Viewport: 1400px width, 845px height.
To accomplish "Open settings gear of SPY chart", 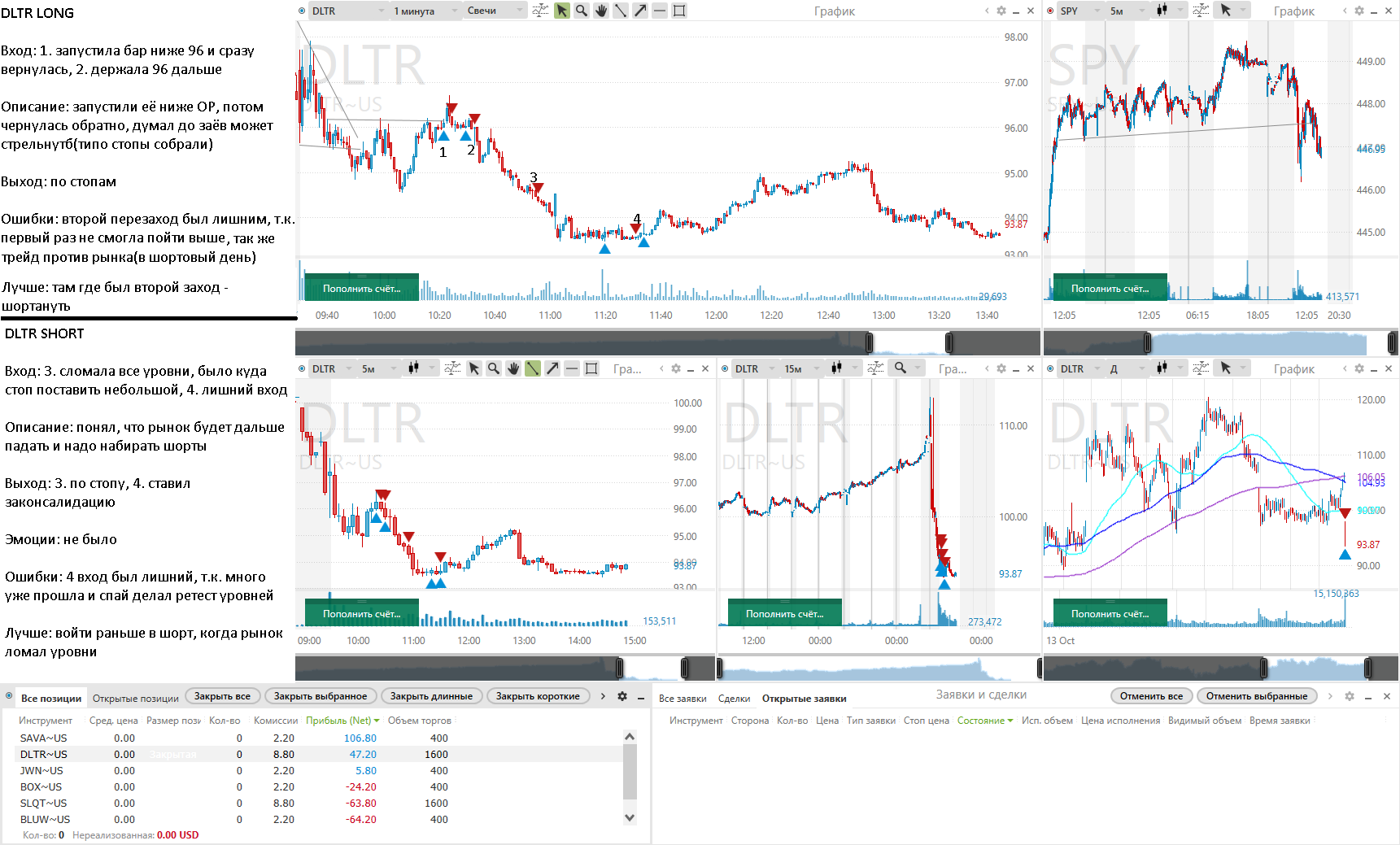I will (x=1359, y=11).
